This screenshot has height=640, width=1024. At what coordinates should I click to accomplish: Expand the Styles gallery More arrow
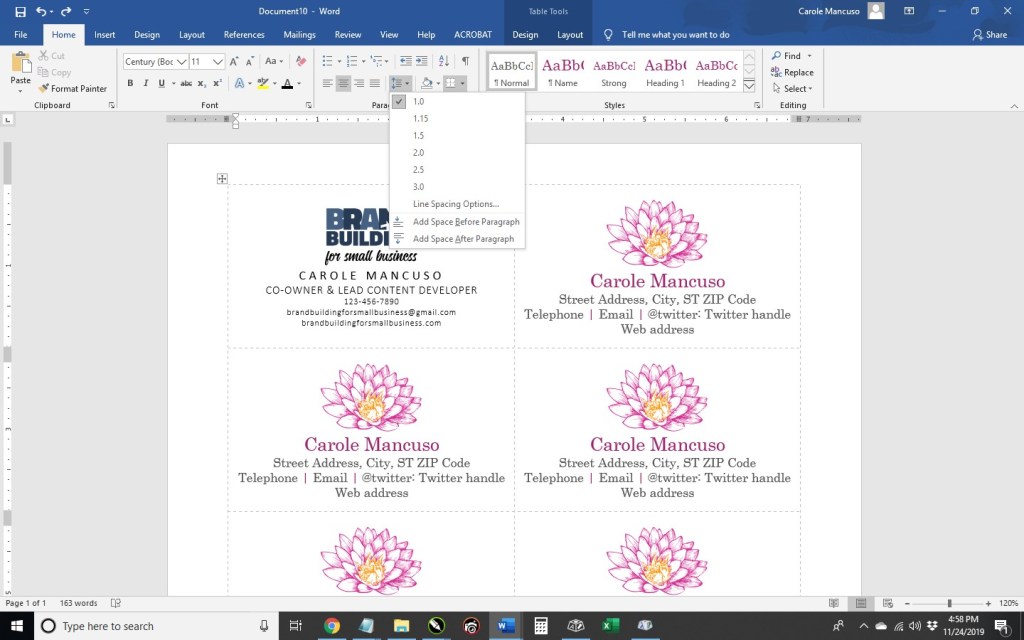tap(749, 86)
